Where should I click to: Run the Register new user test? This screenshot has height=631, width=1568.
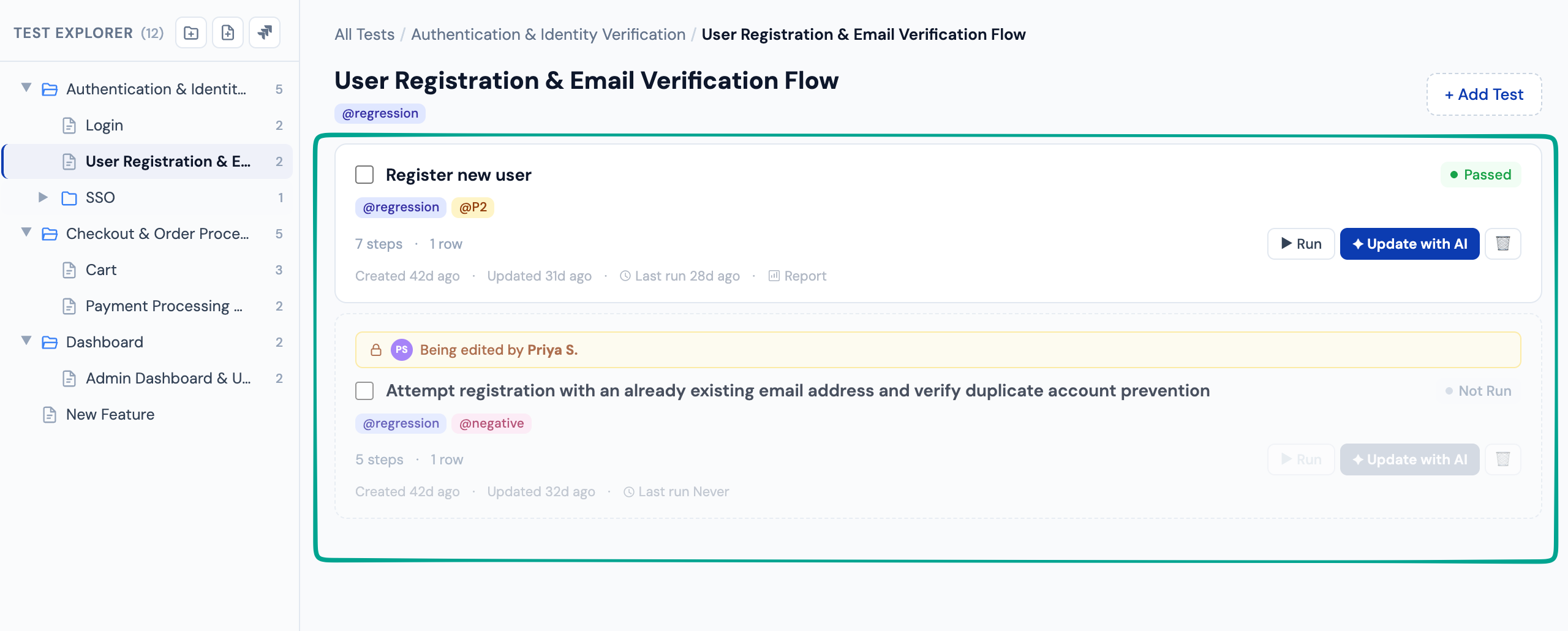coord(1301,244)
